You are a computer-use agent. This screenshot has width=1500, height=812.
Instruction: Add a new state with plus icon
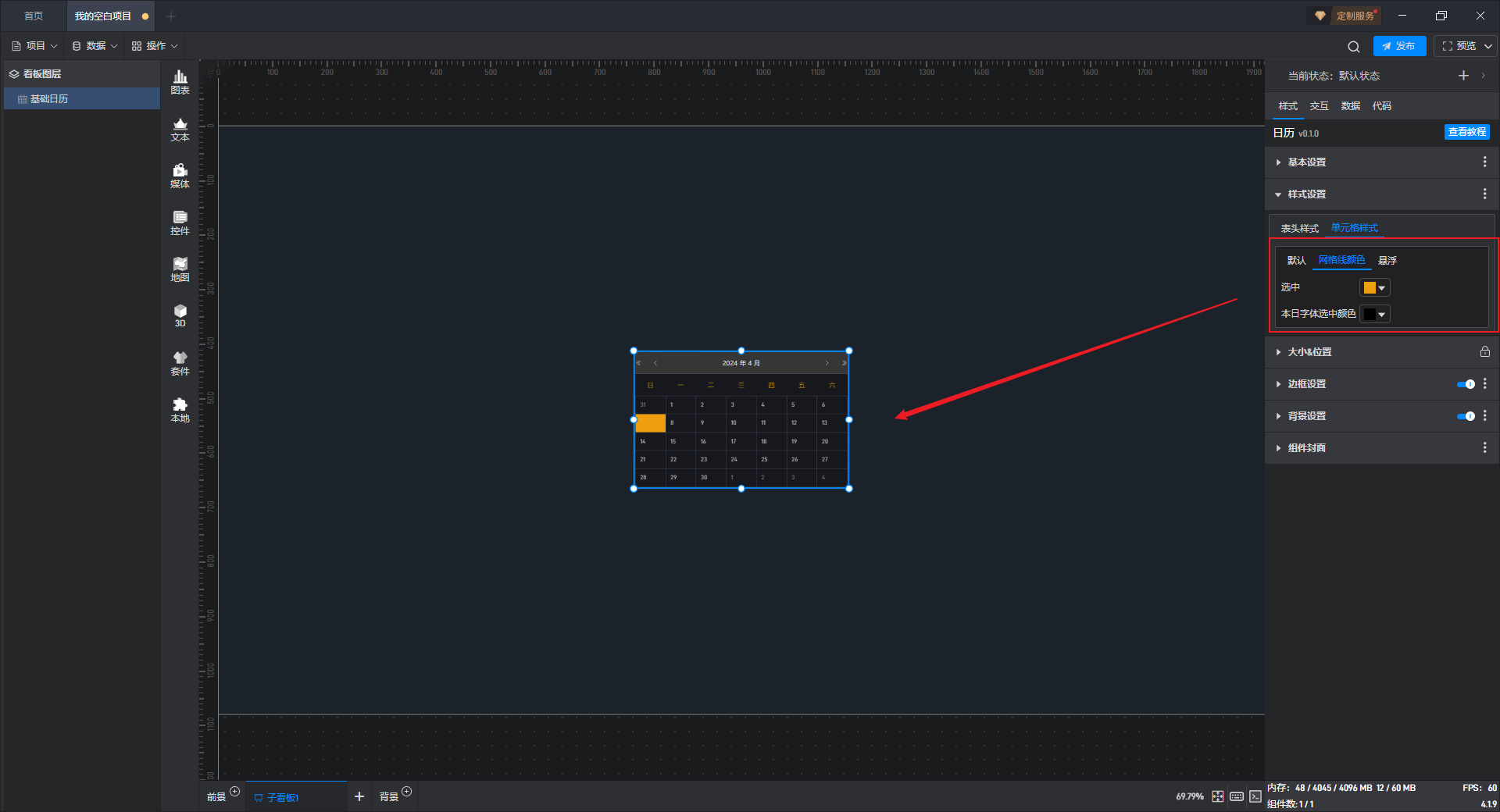pyautogui.click(x=1463, y=76)
